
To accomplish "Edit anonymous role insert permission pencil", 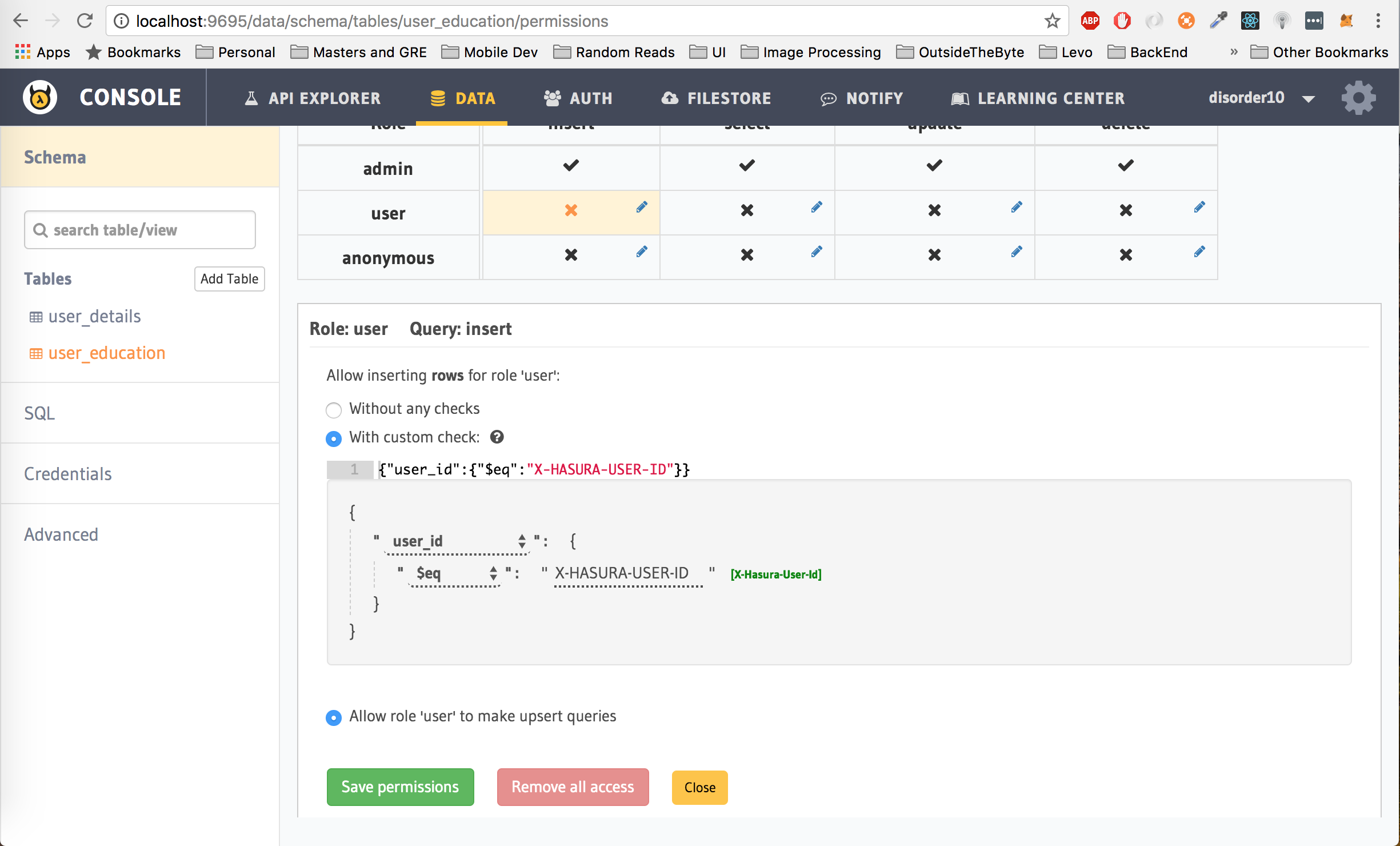I will click(x=642, y=252).
